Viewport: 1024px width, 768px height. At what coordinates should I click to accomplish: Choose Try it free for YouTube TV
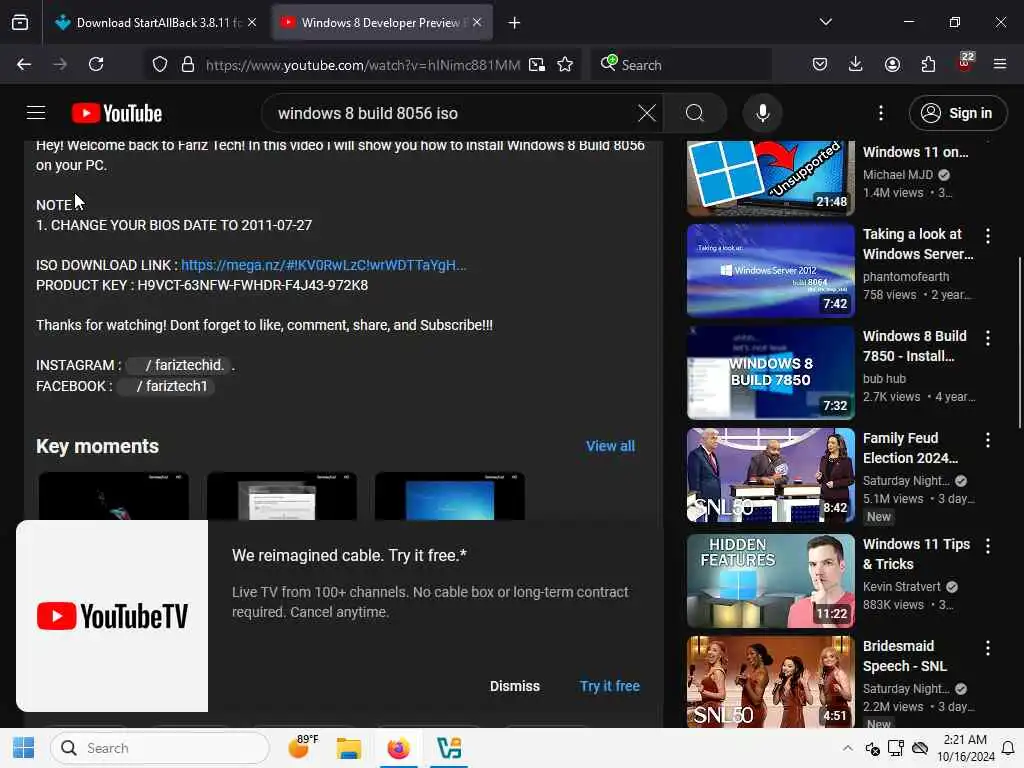609,686
